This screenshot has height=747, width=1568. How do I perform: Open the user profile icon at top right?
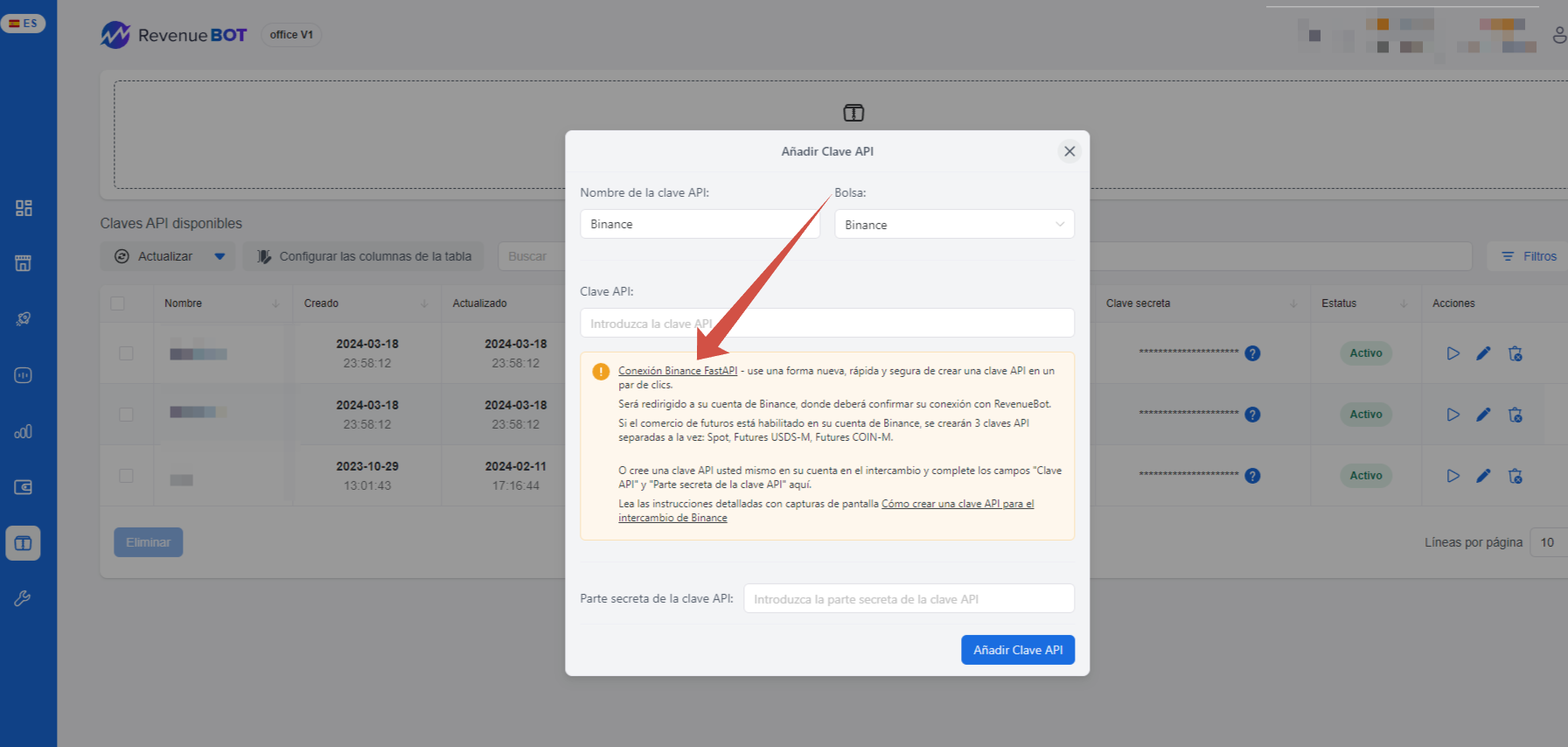point(1559,35)
